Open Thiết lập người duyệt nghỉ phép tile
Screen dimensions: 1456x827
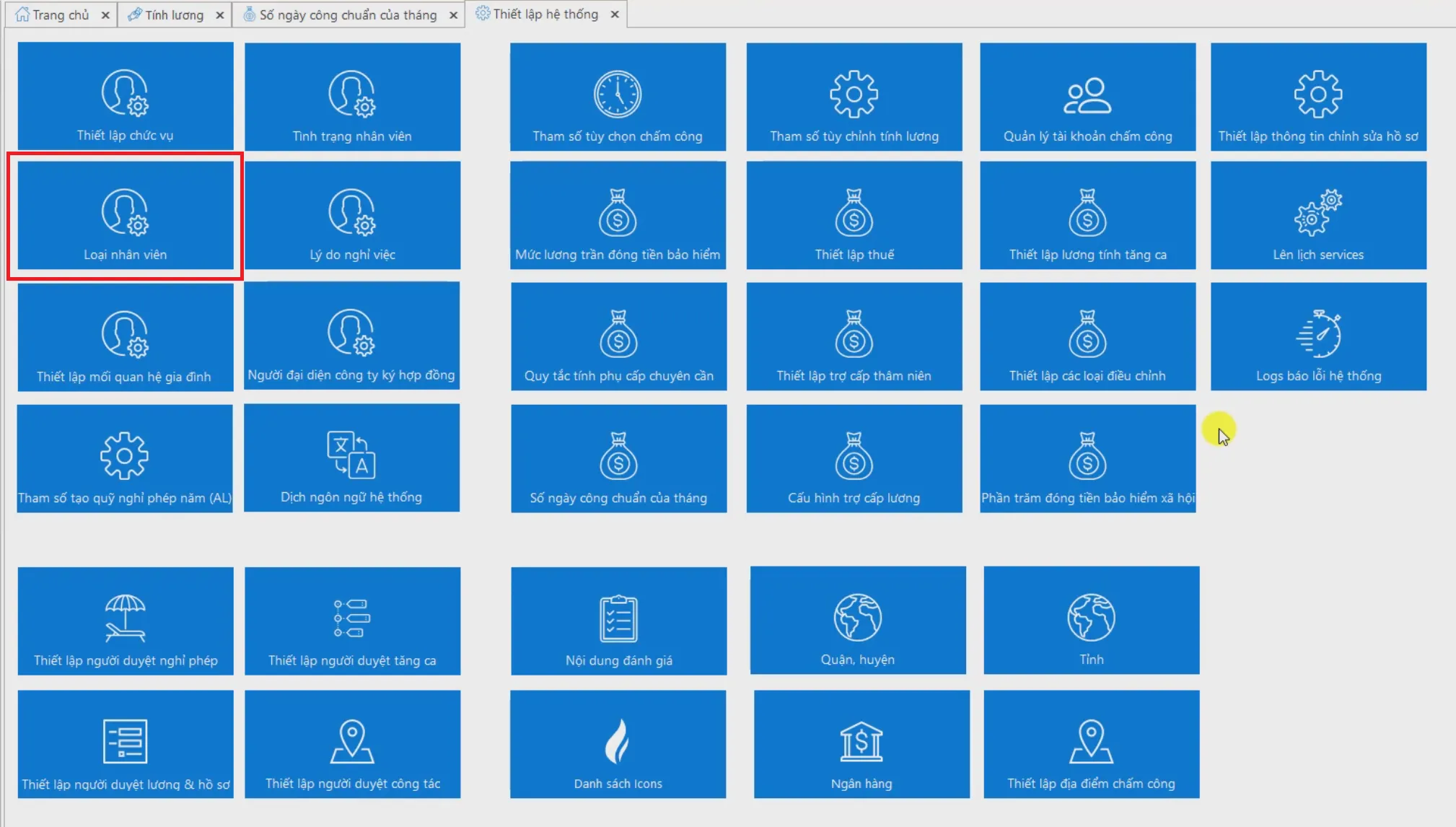tap(126, 621)
